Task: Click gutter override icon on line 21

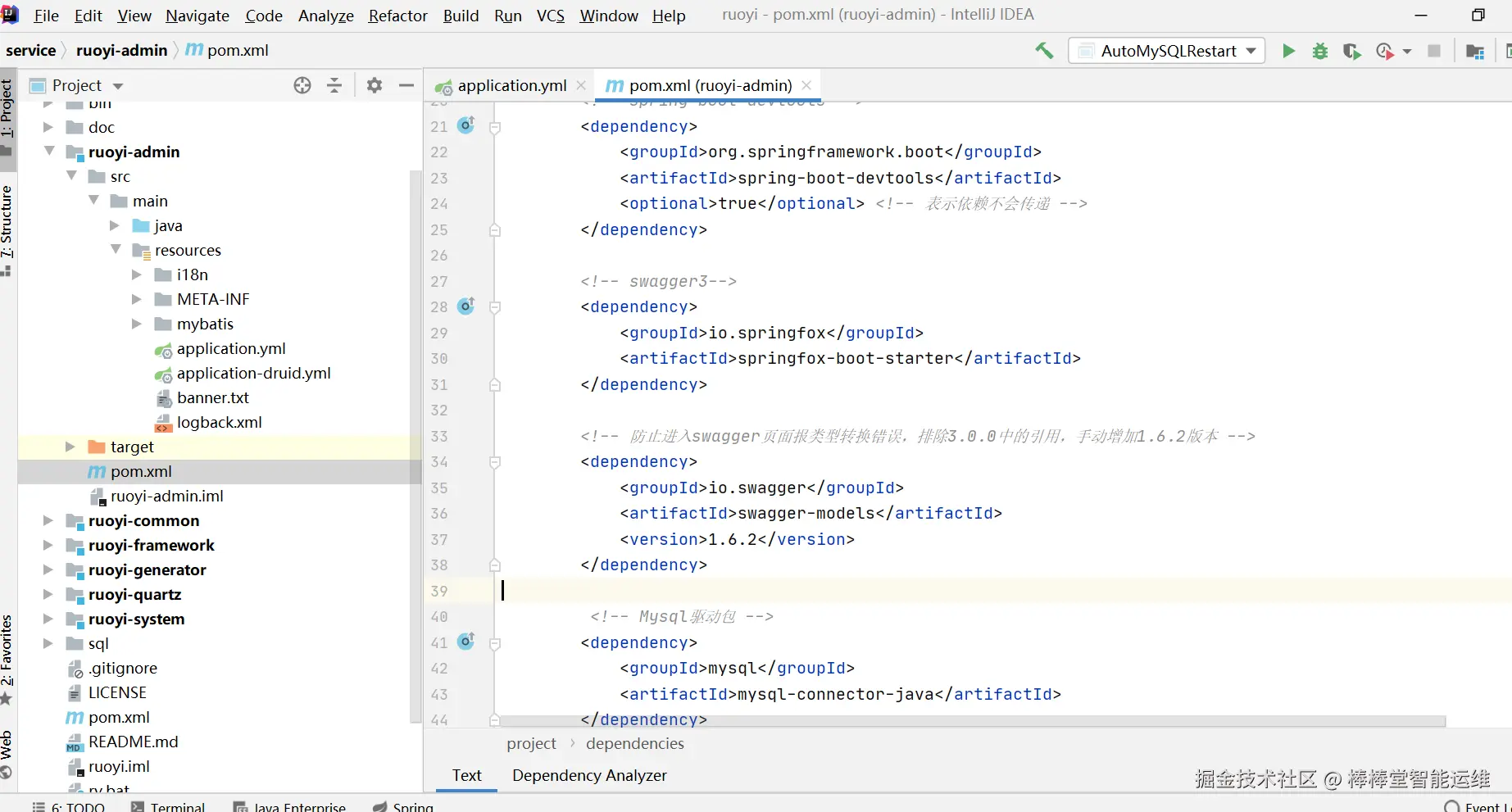Action: click(x=466, y=125)
